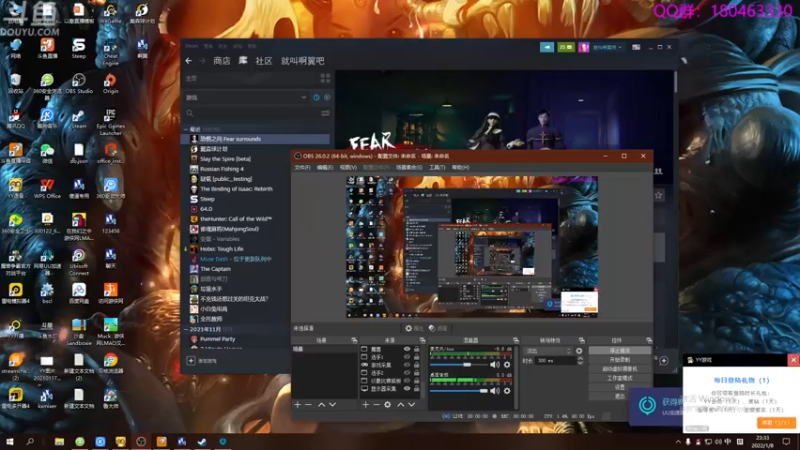Open Epic Games Launcher desktop icon
The height and width of the screenshot is (450, 800).
(x=110, y=122)
